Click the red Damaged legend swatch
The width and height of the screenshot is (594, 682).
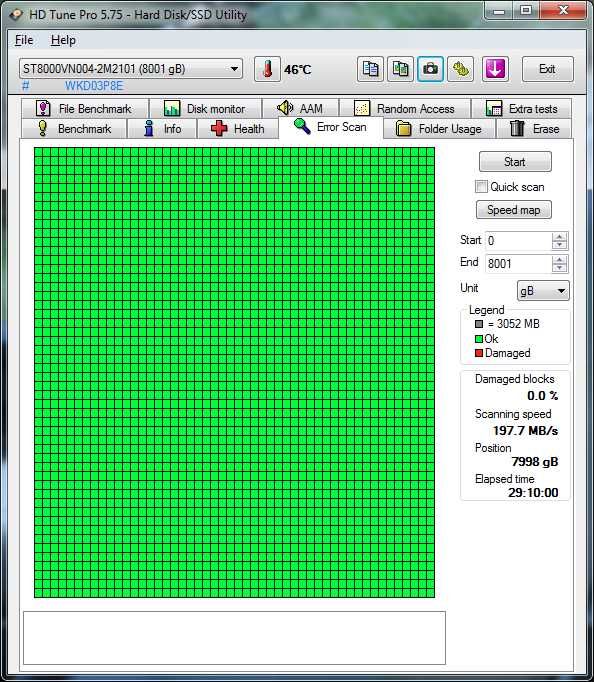coord(479,353)
